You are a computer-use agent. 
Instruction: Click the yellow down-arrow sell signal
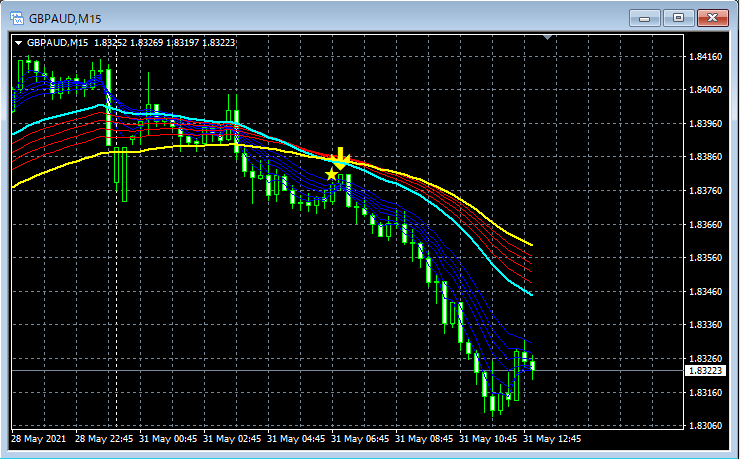340,158
